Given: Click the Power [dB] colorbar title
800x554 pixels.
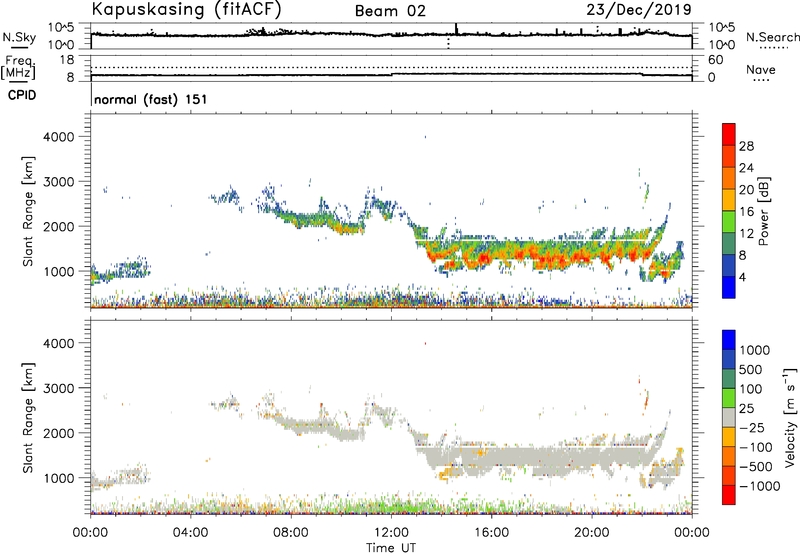Looking at the screenshot, I should tap(763, 211).
